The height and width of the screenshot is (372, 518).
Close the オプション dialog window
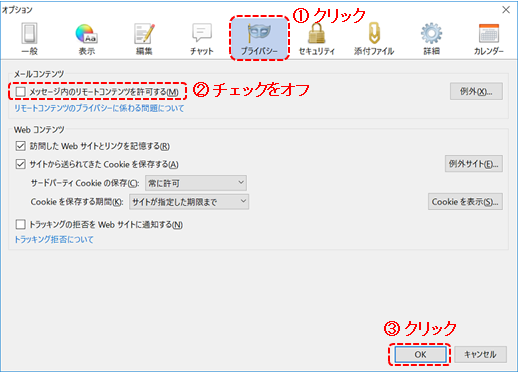(506, 10)
